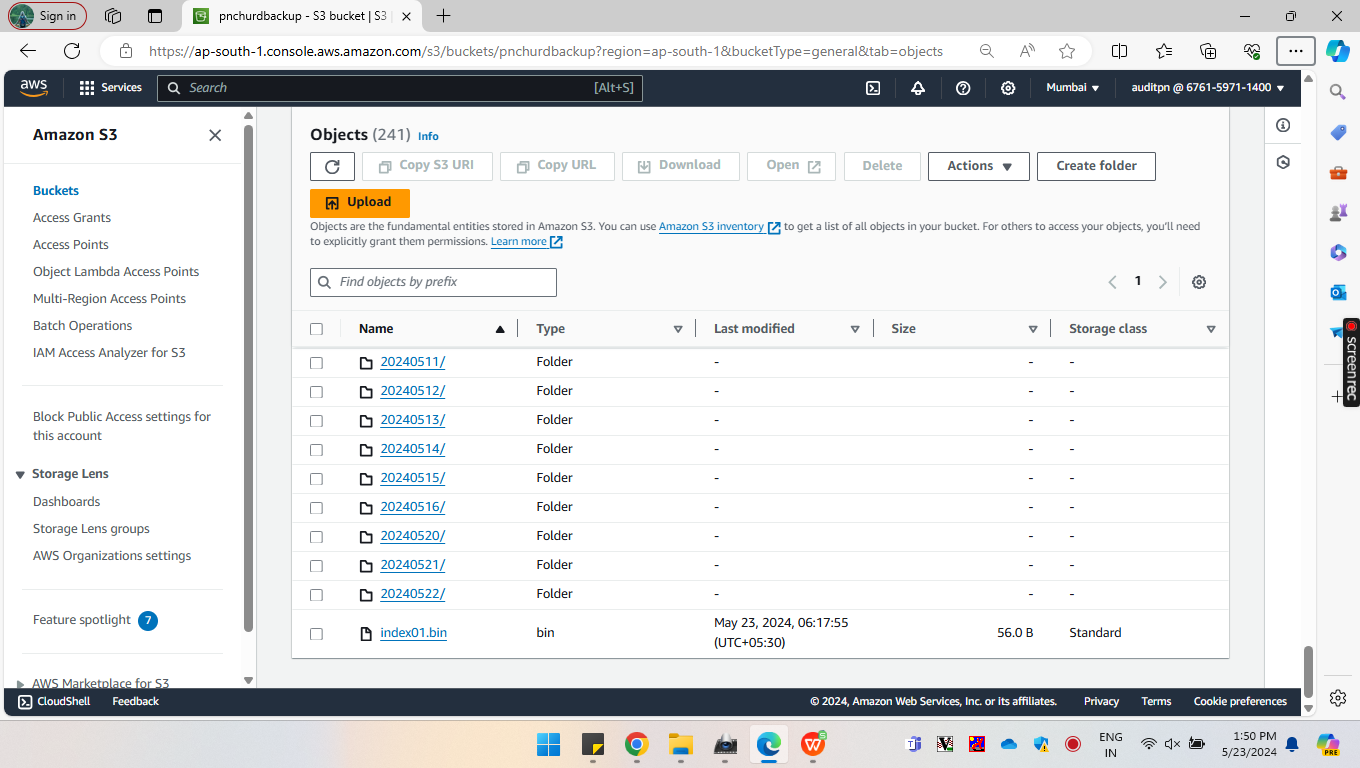Open the Amazon S3 inventory link
Viewport: 1360px width, 768px height.
[719, 227]
